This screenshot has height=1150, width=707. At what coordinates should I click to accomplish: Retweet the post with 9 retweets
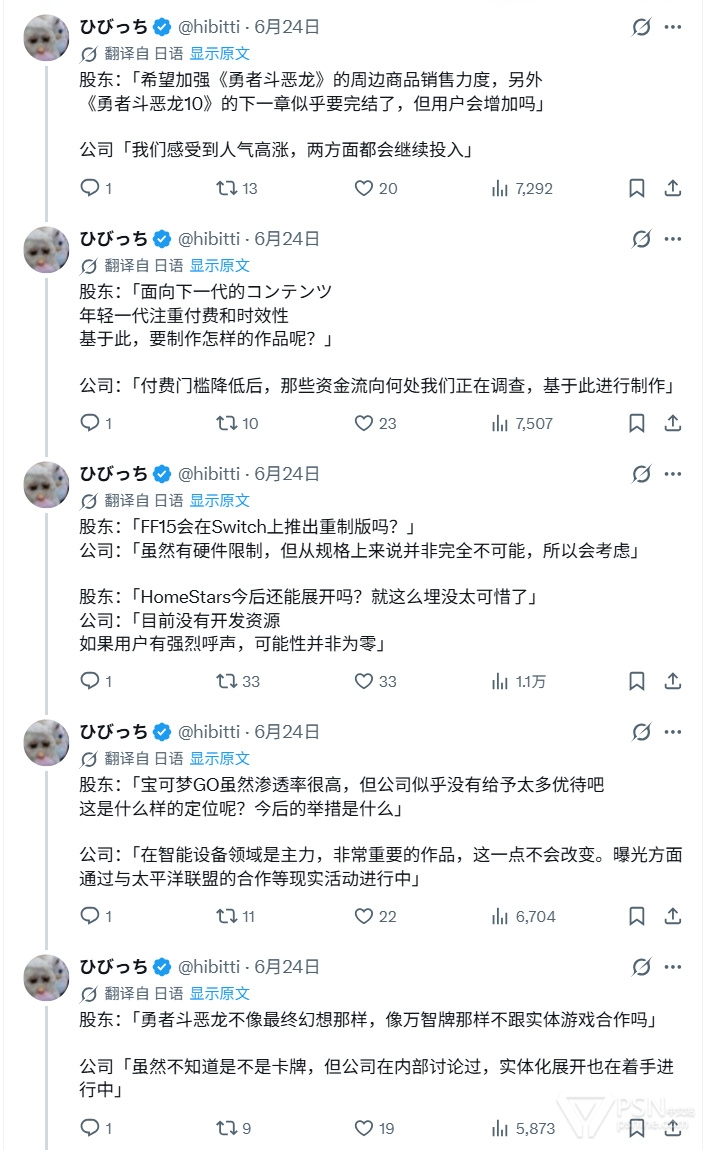point(233,1128)
